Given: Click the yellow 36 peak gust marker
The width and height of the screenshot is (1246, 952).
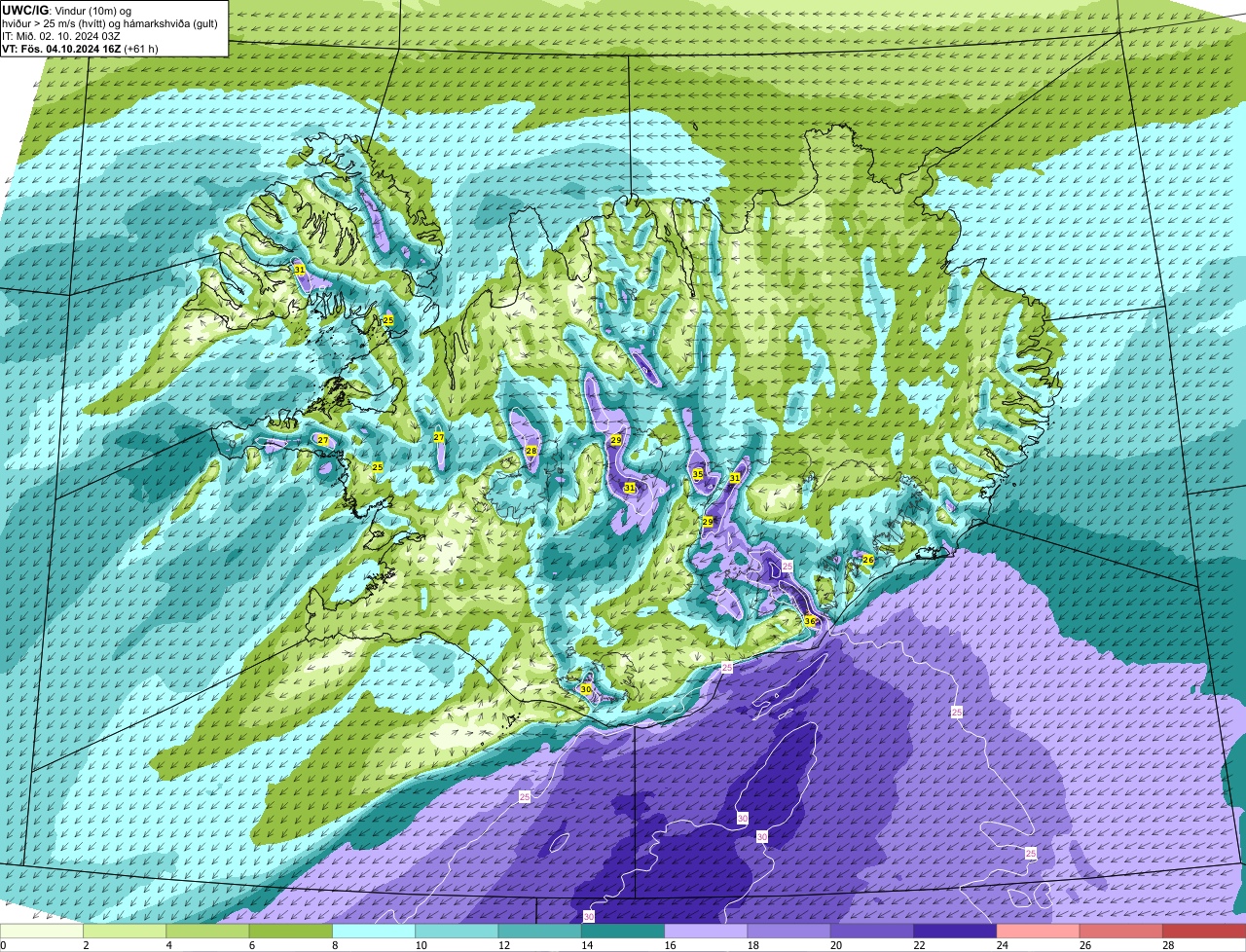Looking at the screenshot, I should pyautogui.click(x=810, y=621).
